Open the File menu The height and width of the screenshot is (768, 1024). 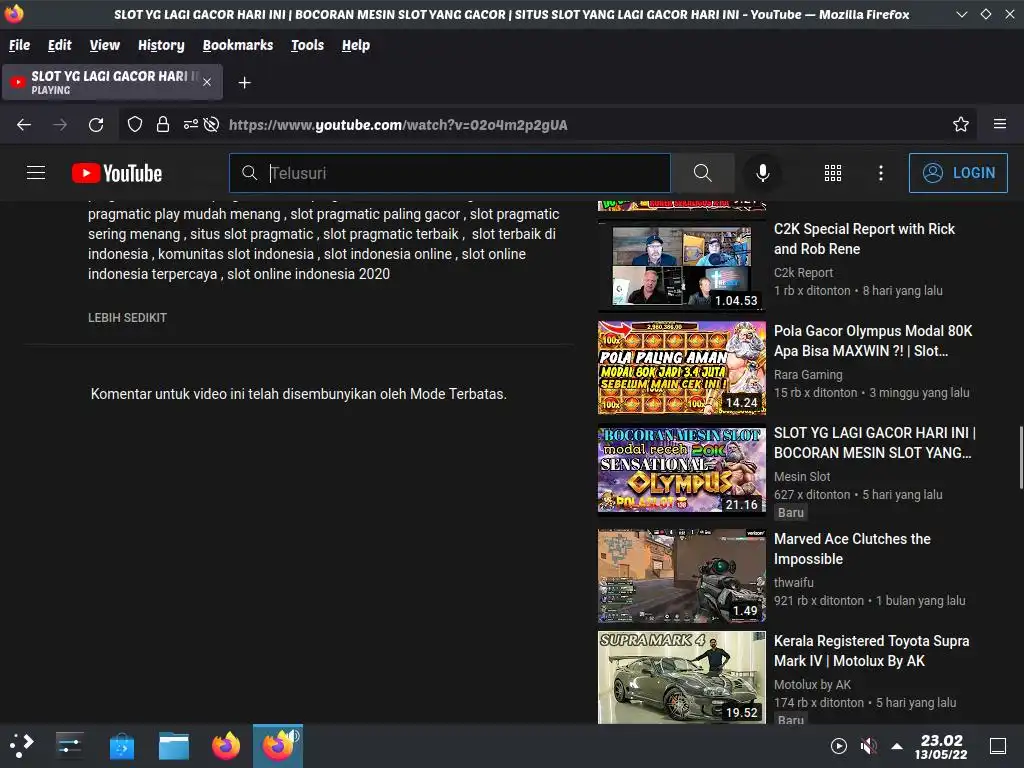pos(20,45)
